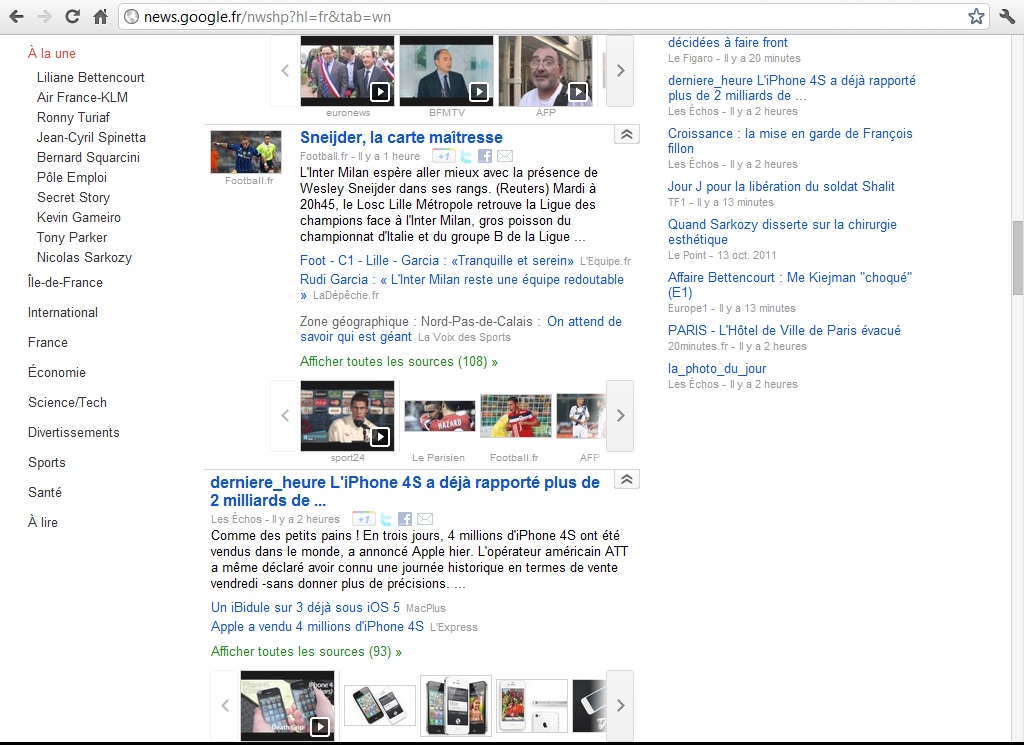Email the iPhone 4S article
The width and height of the screenshot is (1025, 745).
425,520
